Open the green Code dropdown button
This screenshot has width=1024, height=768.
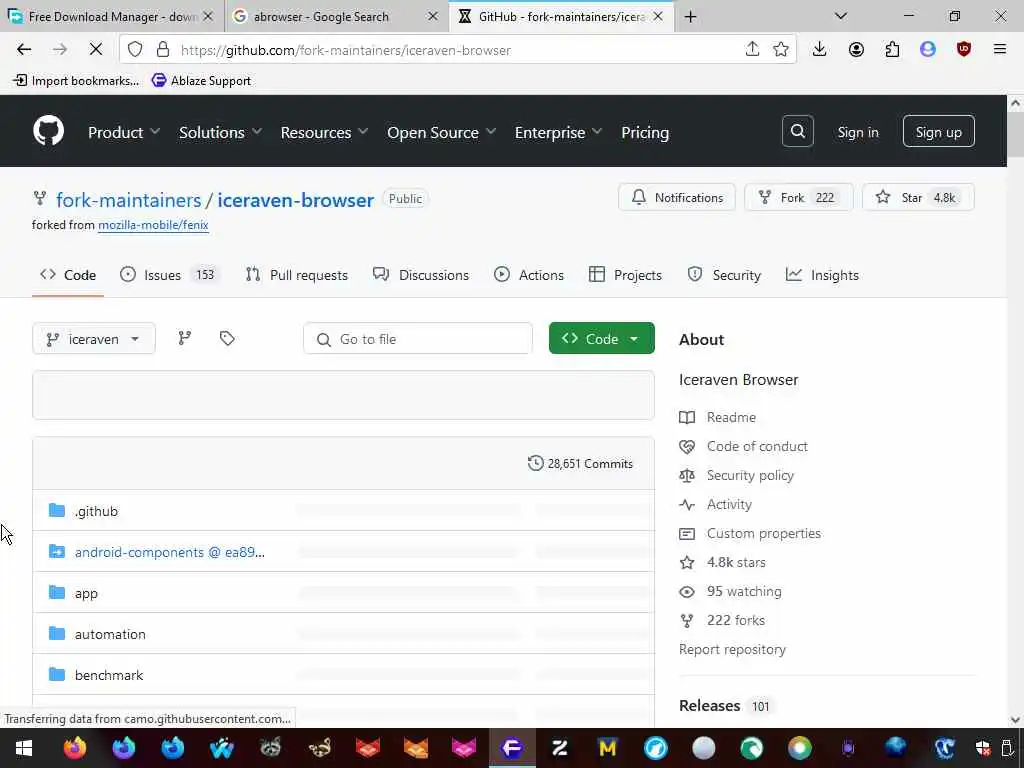point(601,338)
